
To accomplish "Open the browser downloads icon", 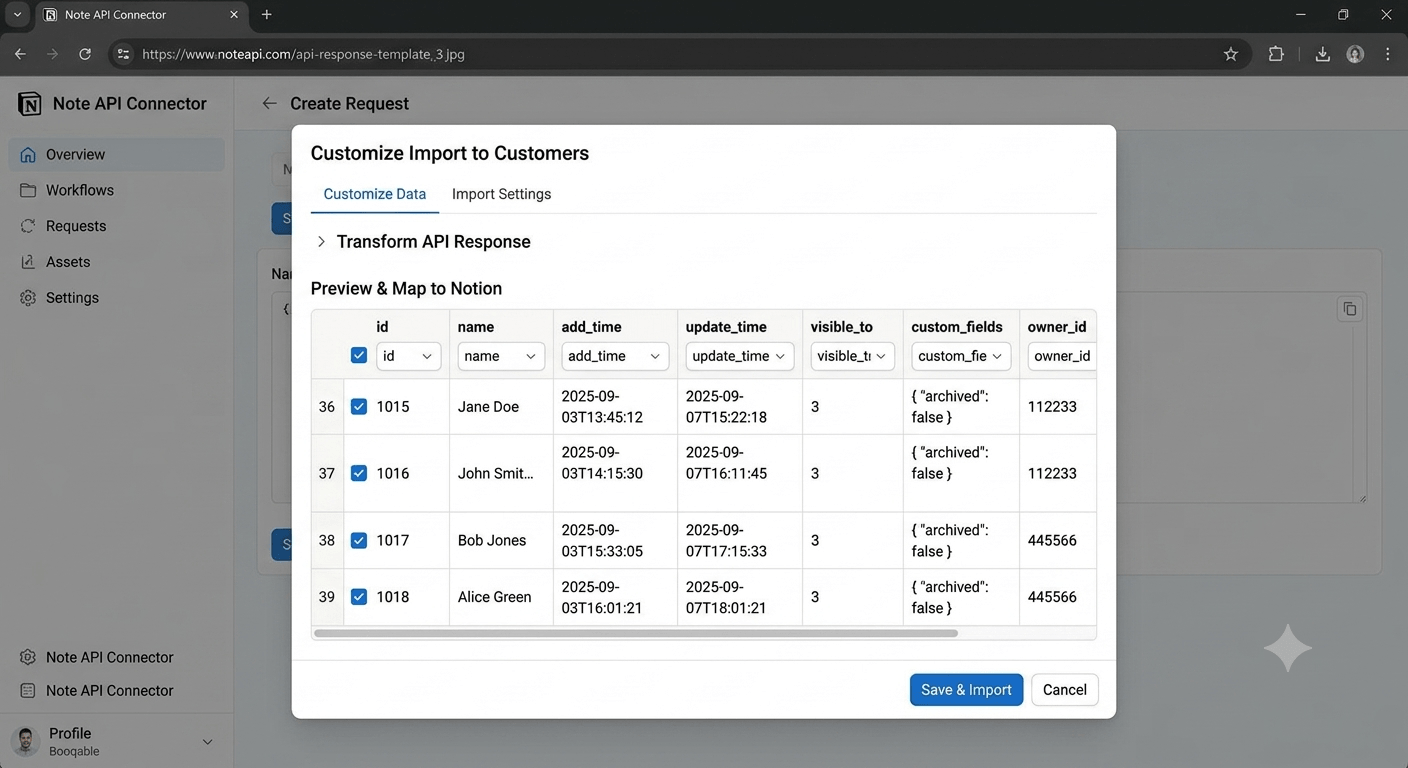I will (1322, 54).
